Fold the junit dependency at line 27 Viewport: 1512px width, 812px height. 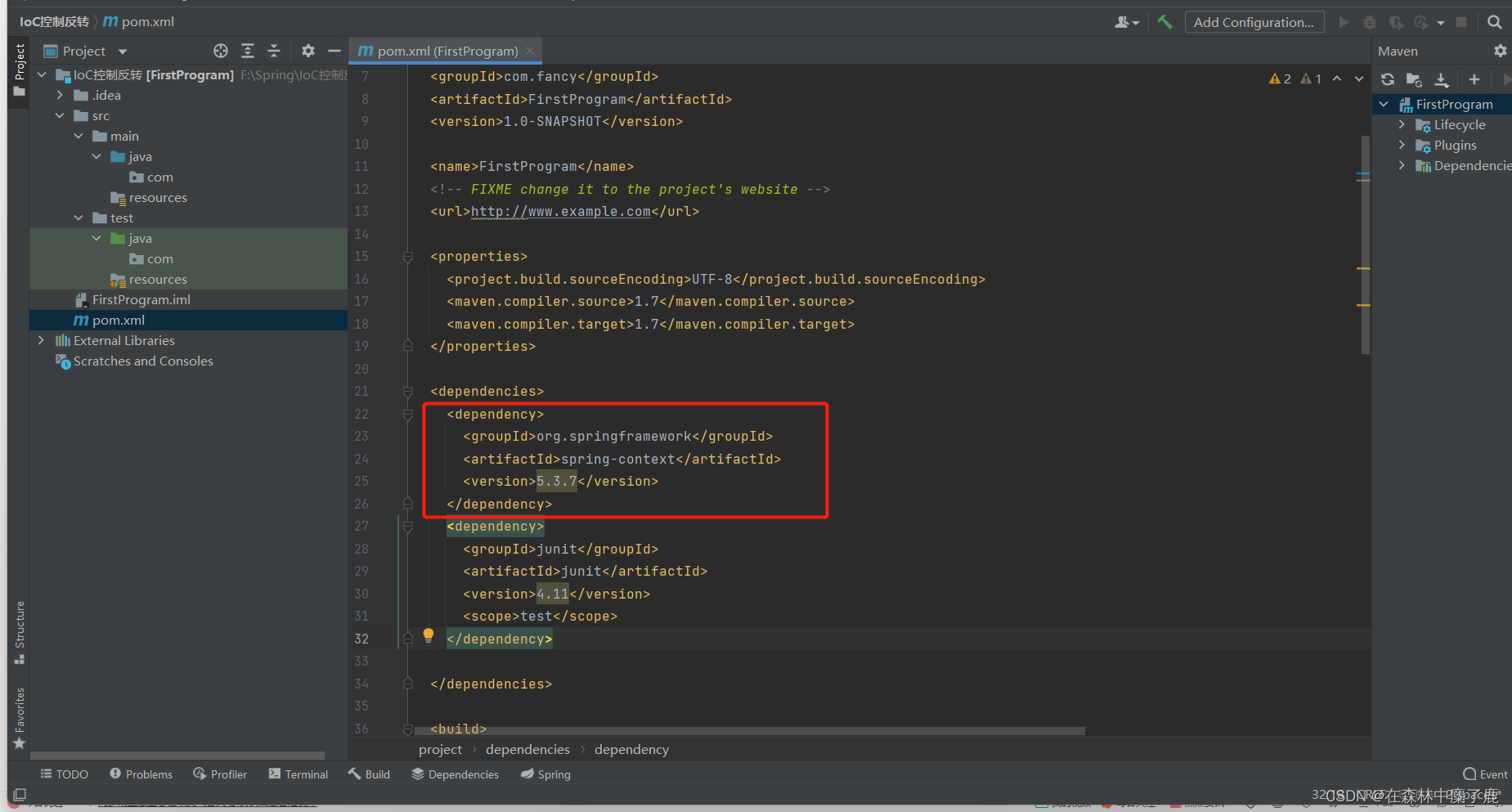tap(407, 527)
